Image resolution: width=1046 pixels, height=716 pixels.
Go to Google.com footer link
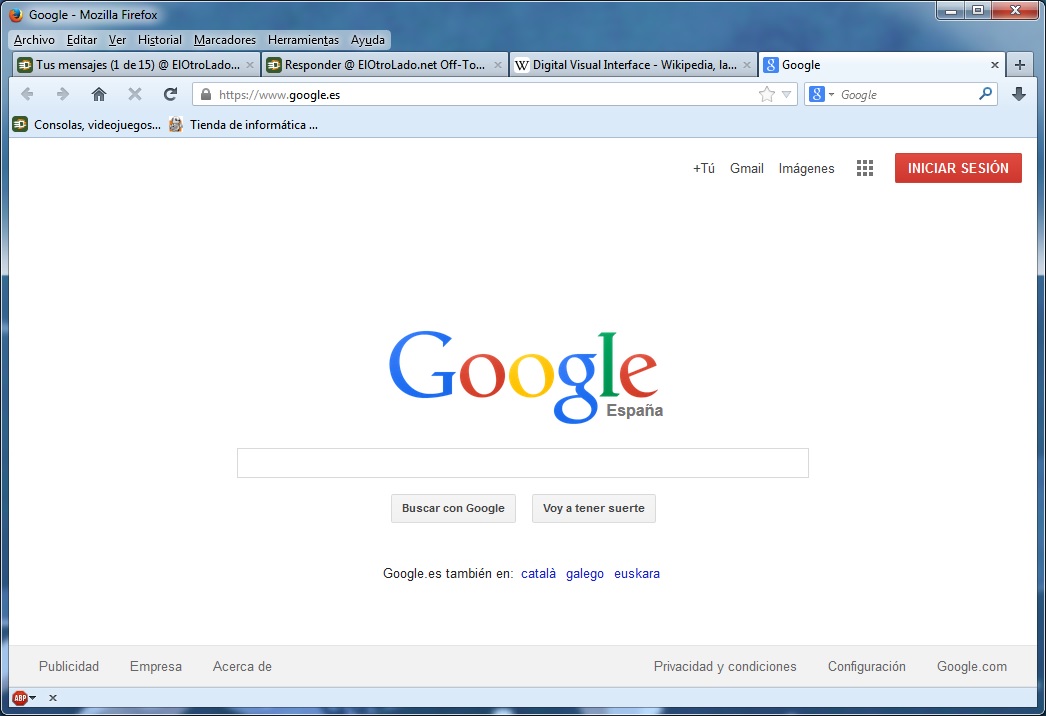point(972,667)
